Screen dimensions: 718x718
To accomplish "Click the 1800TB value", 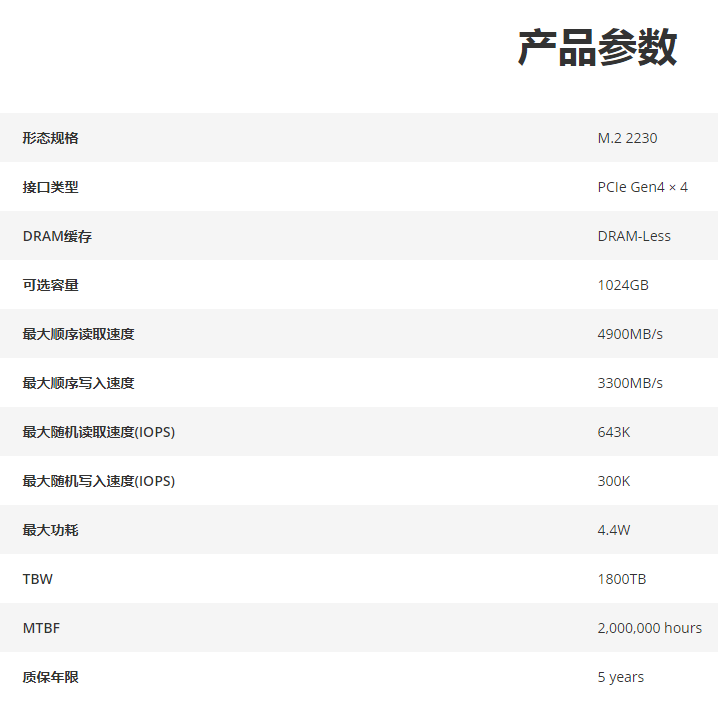I will (621, 579).
